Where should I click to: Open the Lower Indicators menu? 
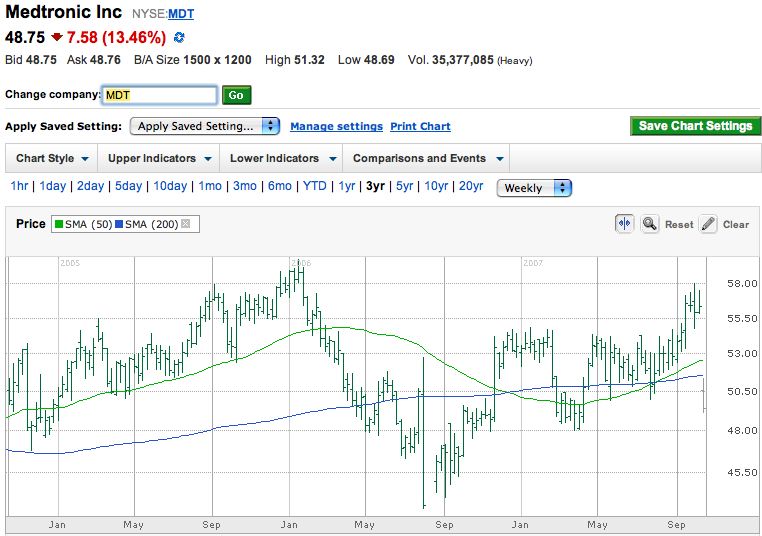281,159
